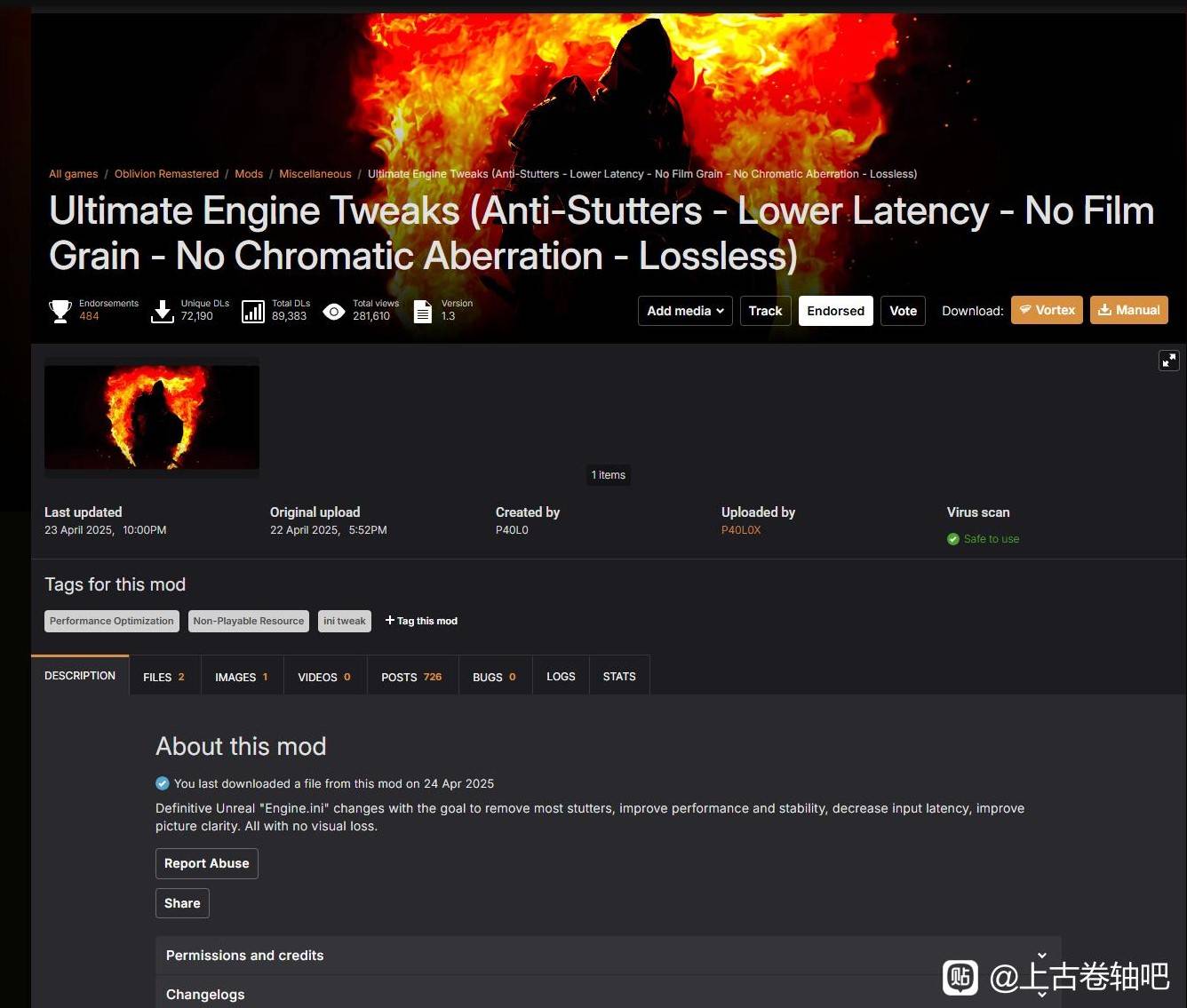Click the Unique DLs download icon

pos(163,311)
